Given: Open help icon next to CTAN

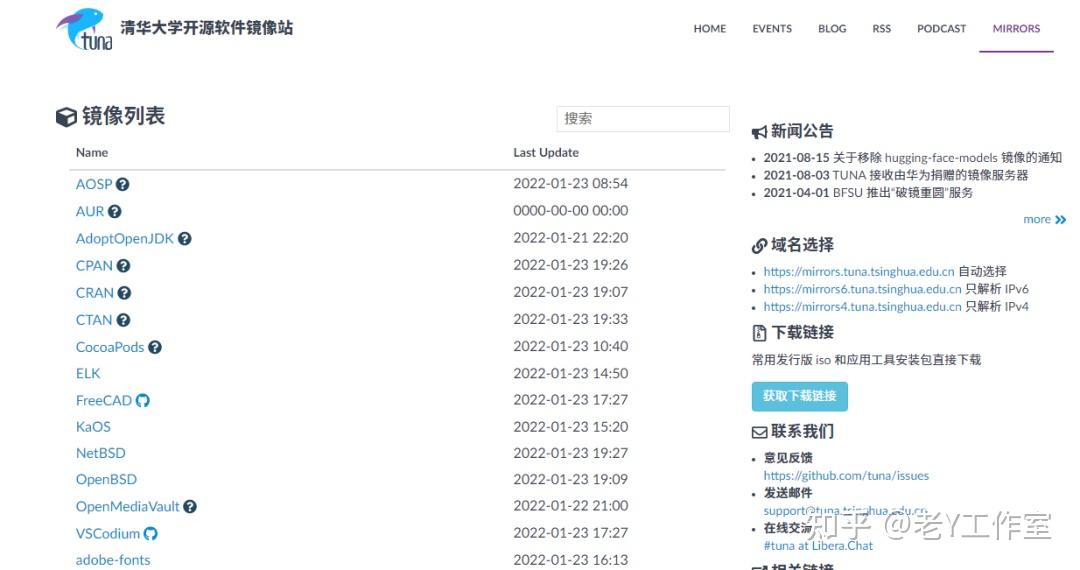Looking at the screenshot, I should click(123, 320).
